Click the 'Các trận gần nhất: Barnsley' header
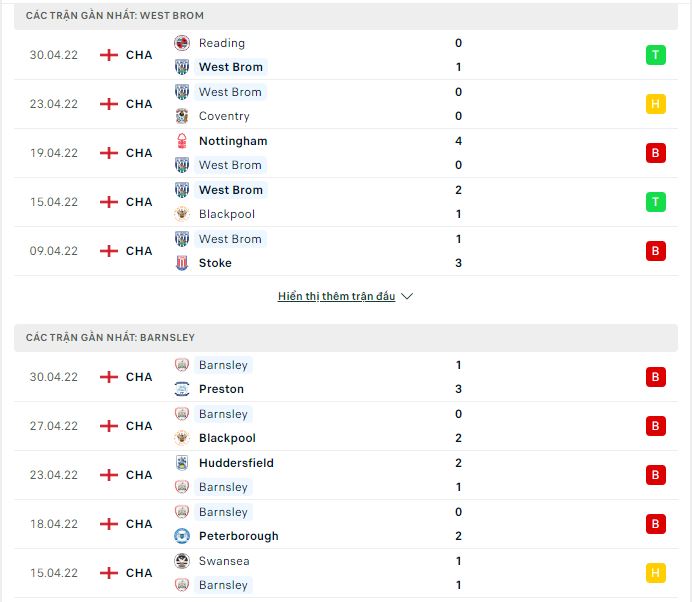Screen dimensions: 692x602 click(x=109, y=338)
